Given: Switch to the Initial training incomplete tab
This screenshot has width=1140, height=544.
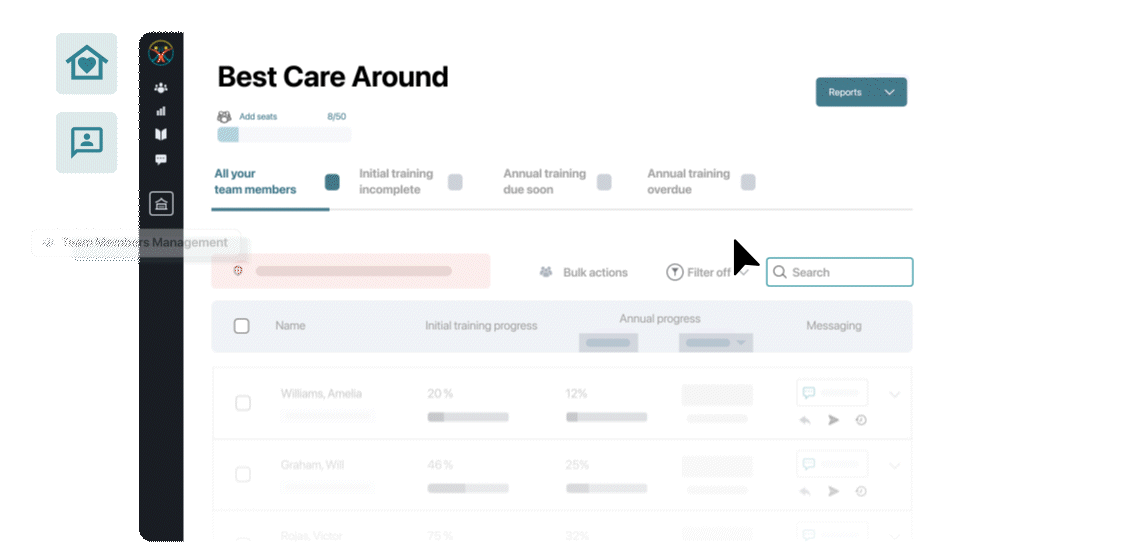Looking at the screenshot, I should pos(396,181).
